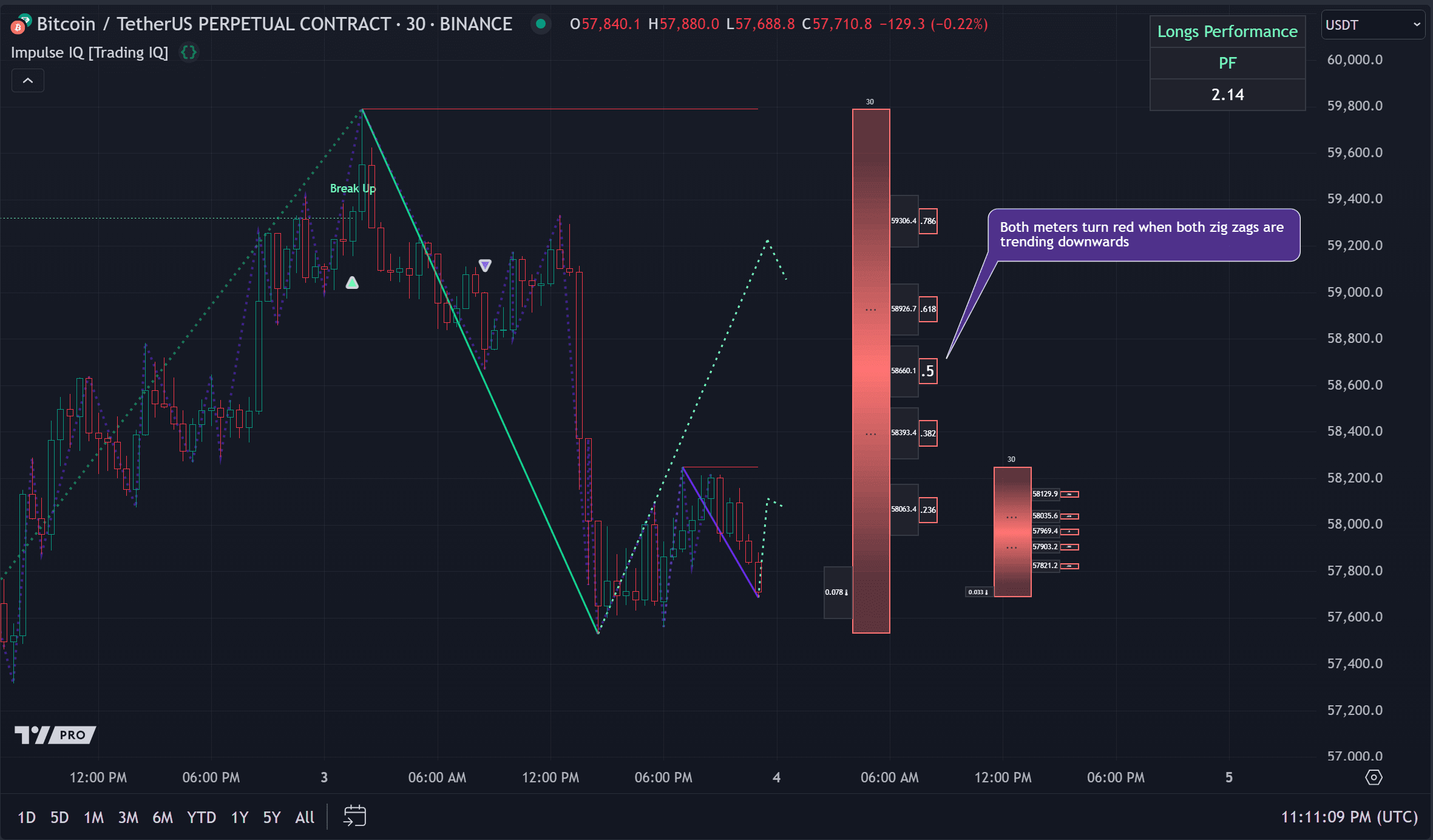Click the 58393.4 price label

pos(904,433)
